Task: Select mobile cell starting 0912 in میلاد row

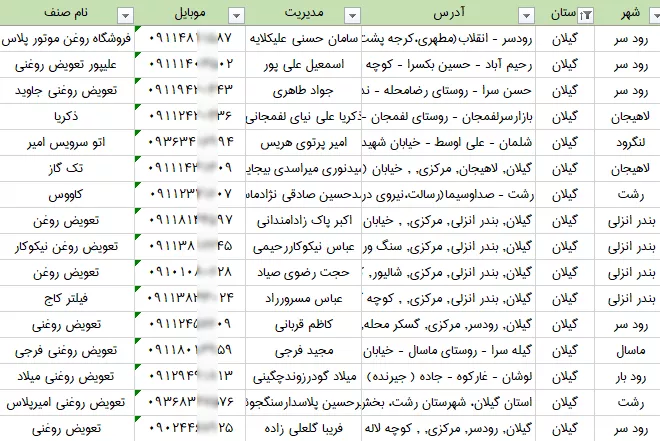Action: click(x=190, y=377)
